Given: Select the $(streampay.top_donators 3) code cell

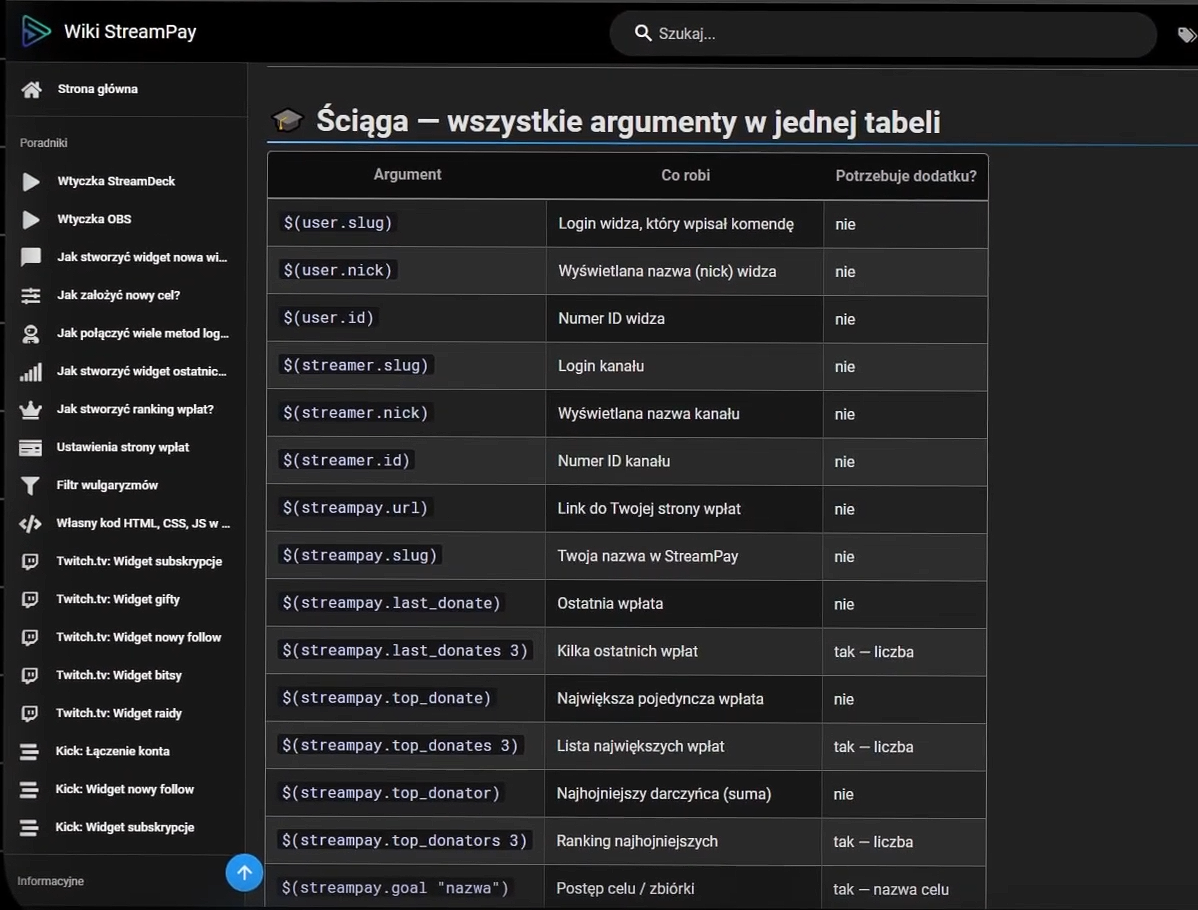Looking at the screenshot, I should coord(405,840).
